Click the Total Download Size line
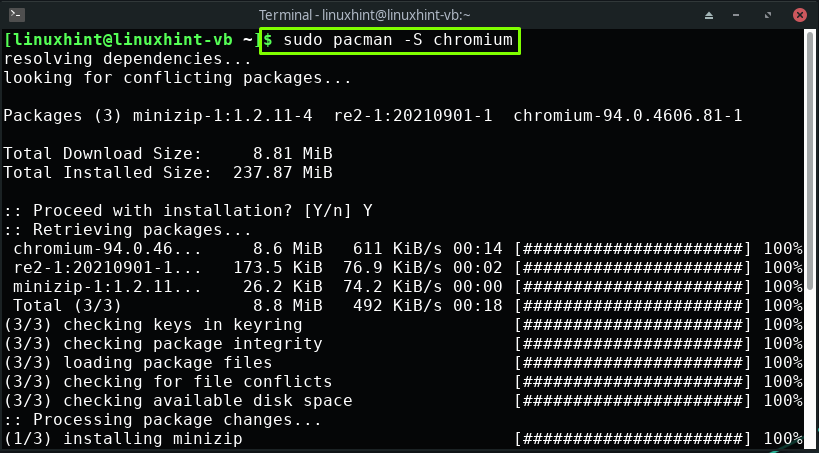The width and height of the screenshot is (819, 453). 168,154
